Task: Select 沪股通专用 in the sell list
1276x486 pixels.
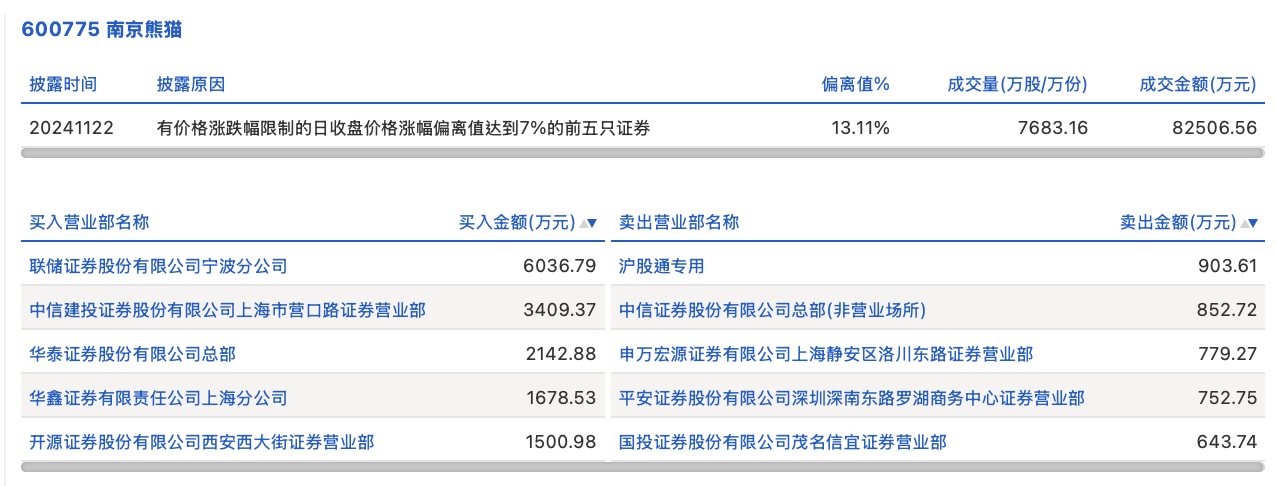Action: pos(662,266)
